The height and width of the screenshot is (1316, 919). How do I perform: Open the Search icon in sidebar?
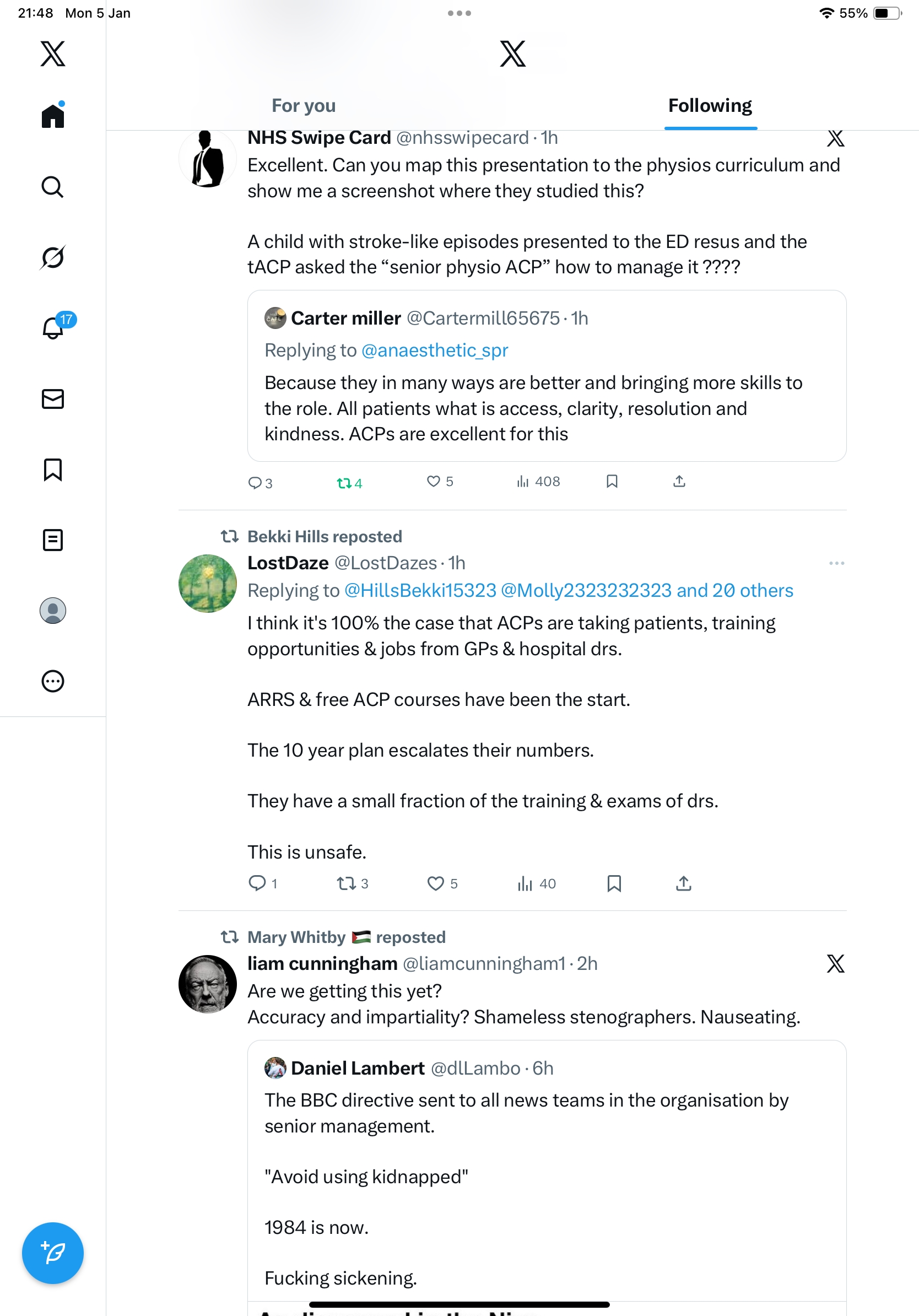[x=53, y=187]
